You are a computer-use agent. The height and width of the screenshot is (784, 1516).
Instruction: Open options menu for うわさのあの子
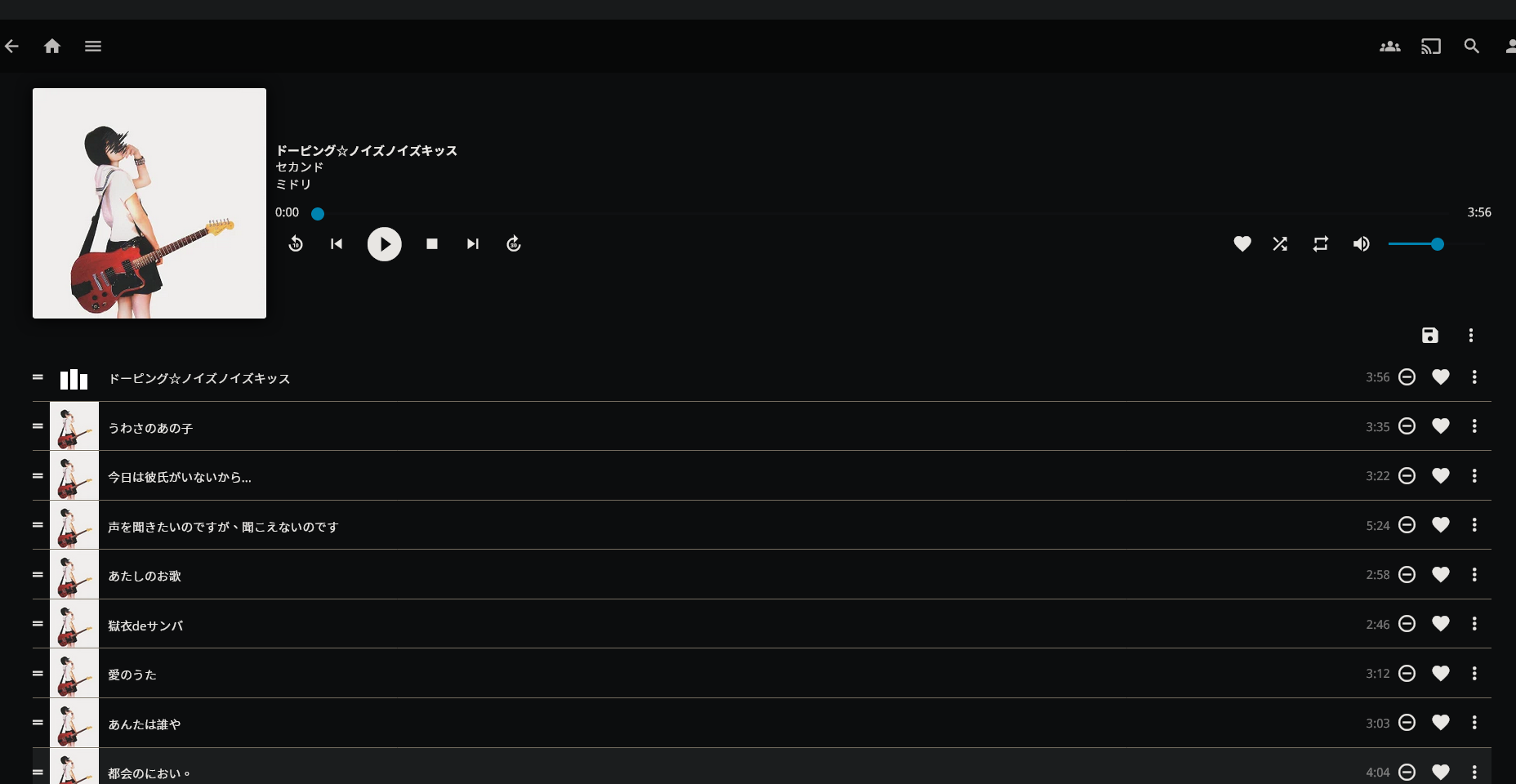point(1474,426)
